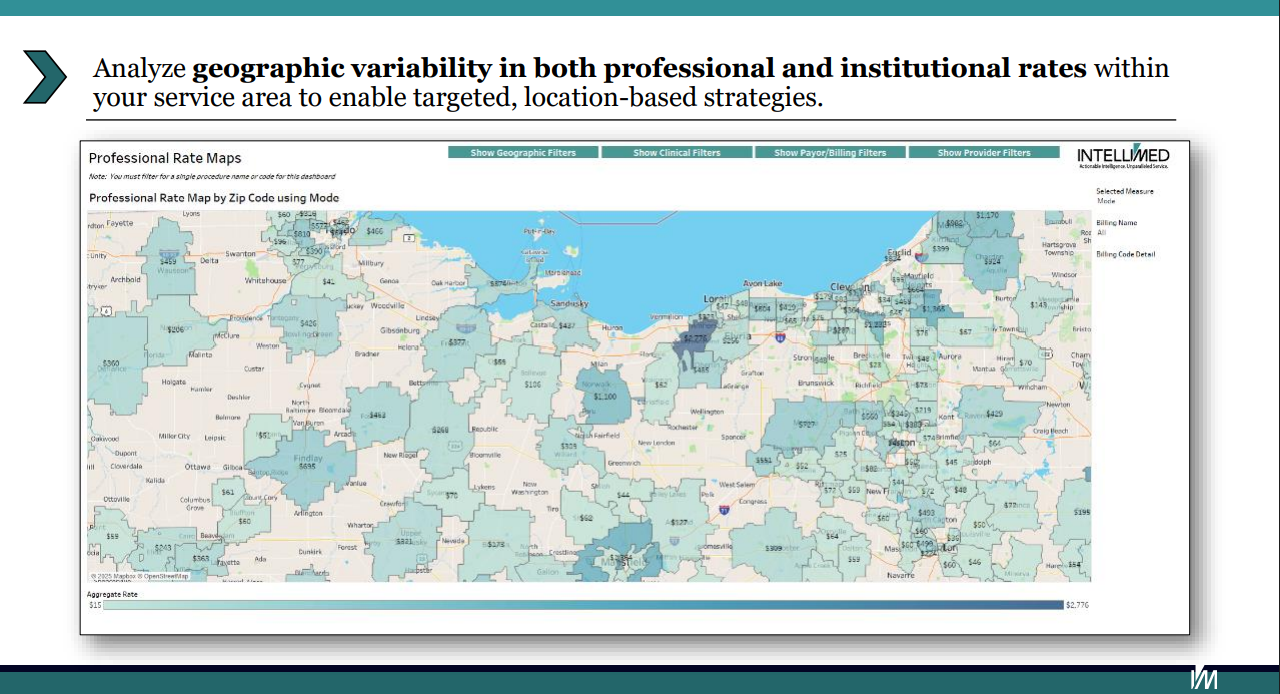Toggle the Show Clinical Filters panel
Screen dimensions: 1280x694
pyautogui.click(x=676, y=152)
